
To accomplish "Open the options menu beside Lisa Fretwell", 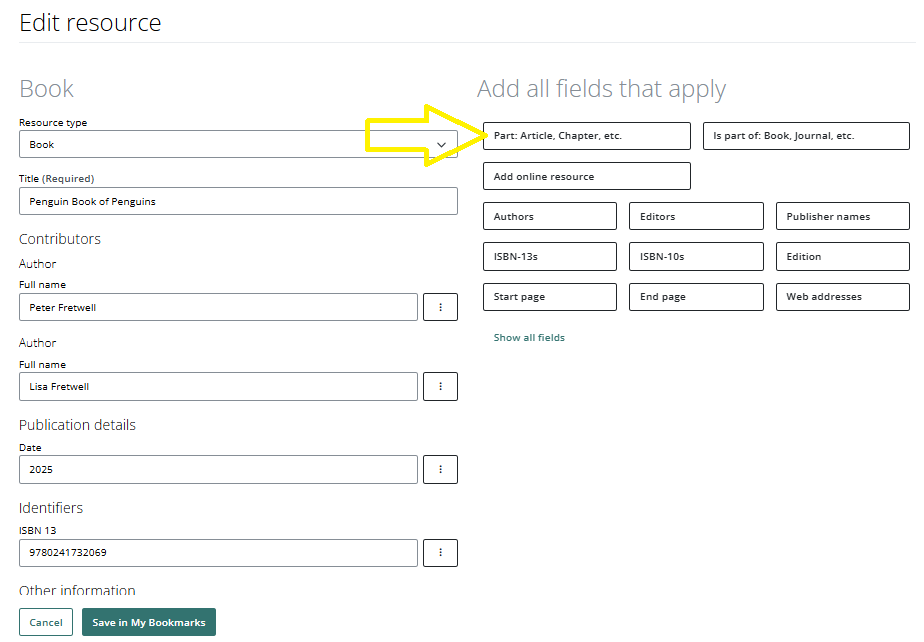I will click(440, 387).
